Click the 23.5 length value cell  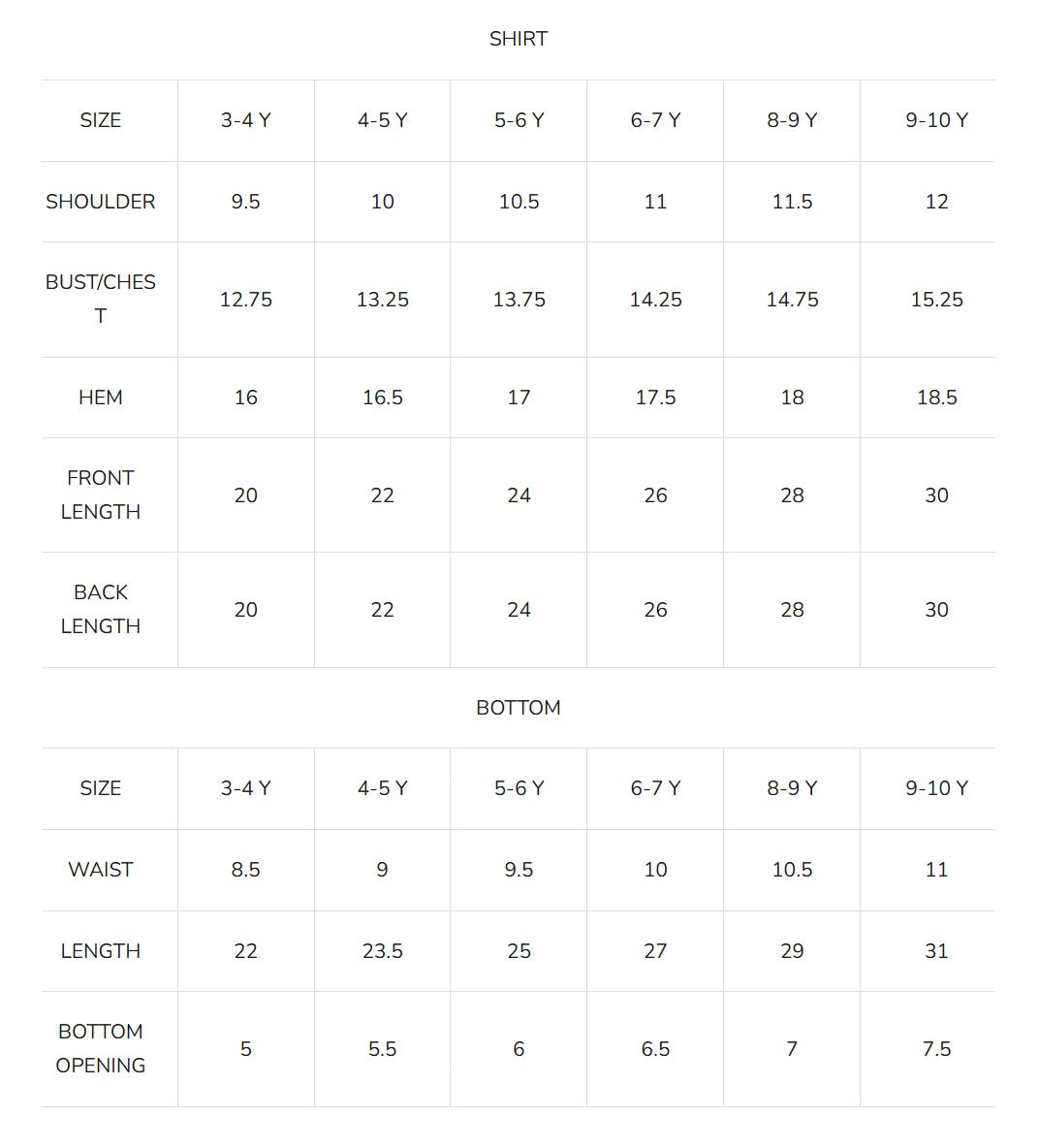(x=383, y=951)
